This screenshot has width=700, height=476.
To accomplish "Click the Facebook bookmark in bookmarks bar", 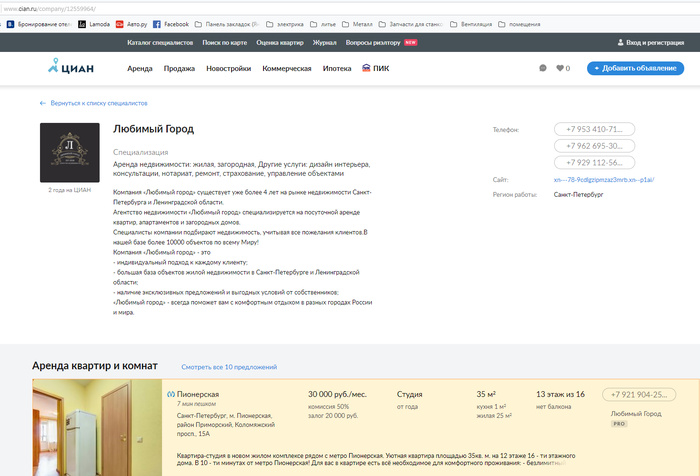I will point(171,23).
